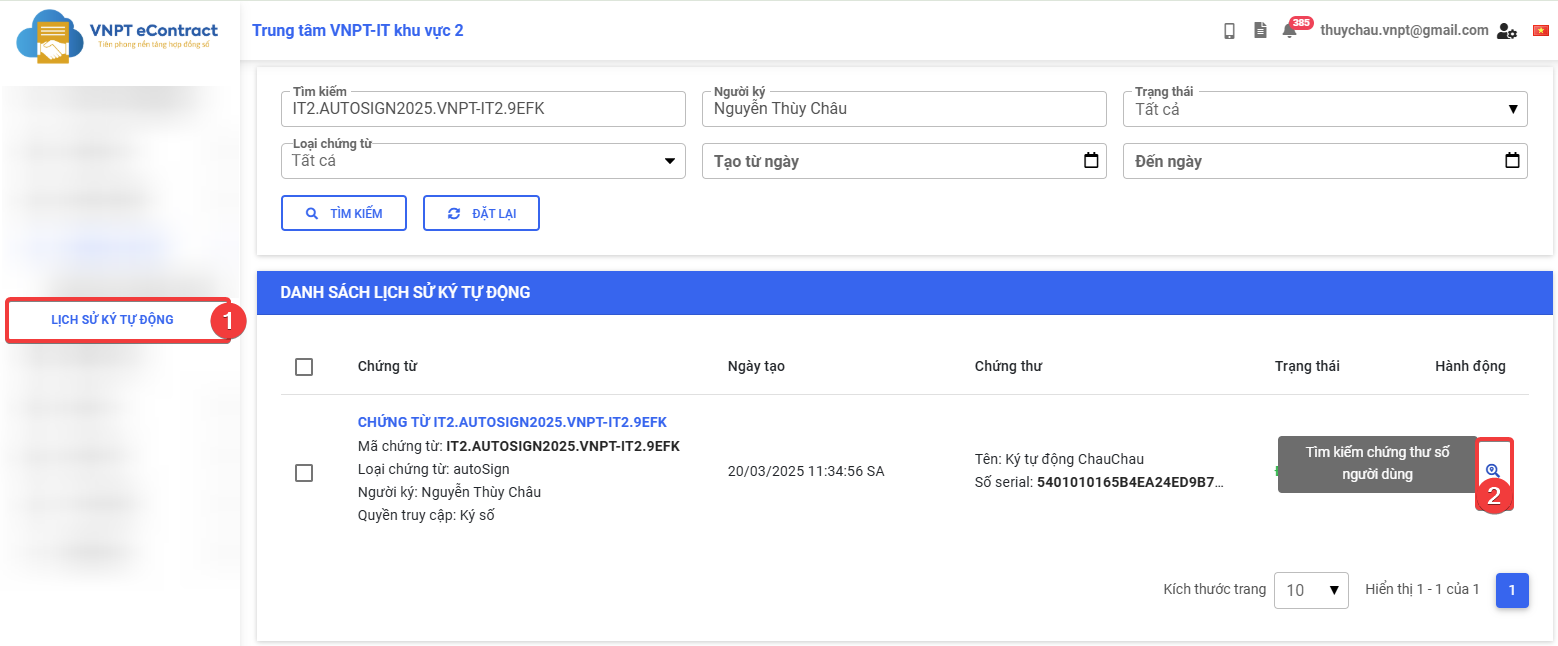Open calendar icon in Tạo từ ngày field
The image size is (1558, 646).
click(x=1091, y=160)
